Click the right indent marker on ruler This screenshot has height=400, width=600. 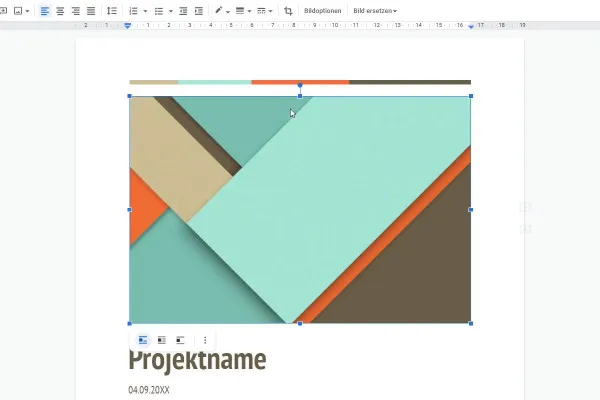pos(471,26)
